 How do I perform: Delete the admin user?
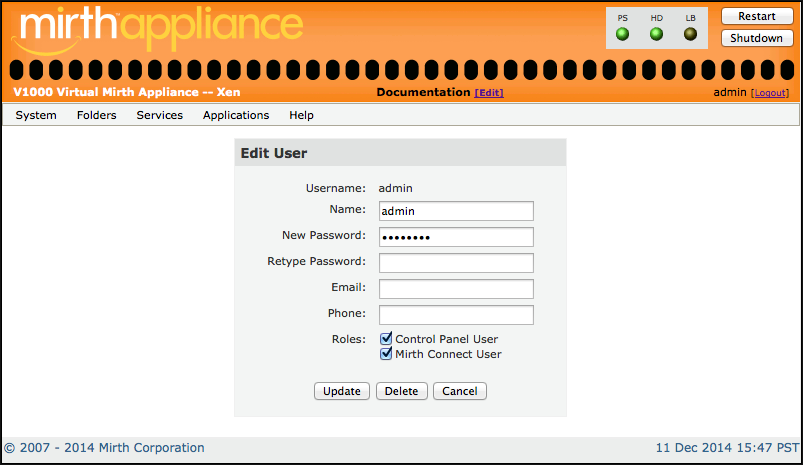pyautogui.click(x=402, y=391)
